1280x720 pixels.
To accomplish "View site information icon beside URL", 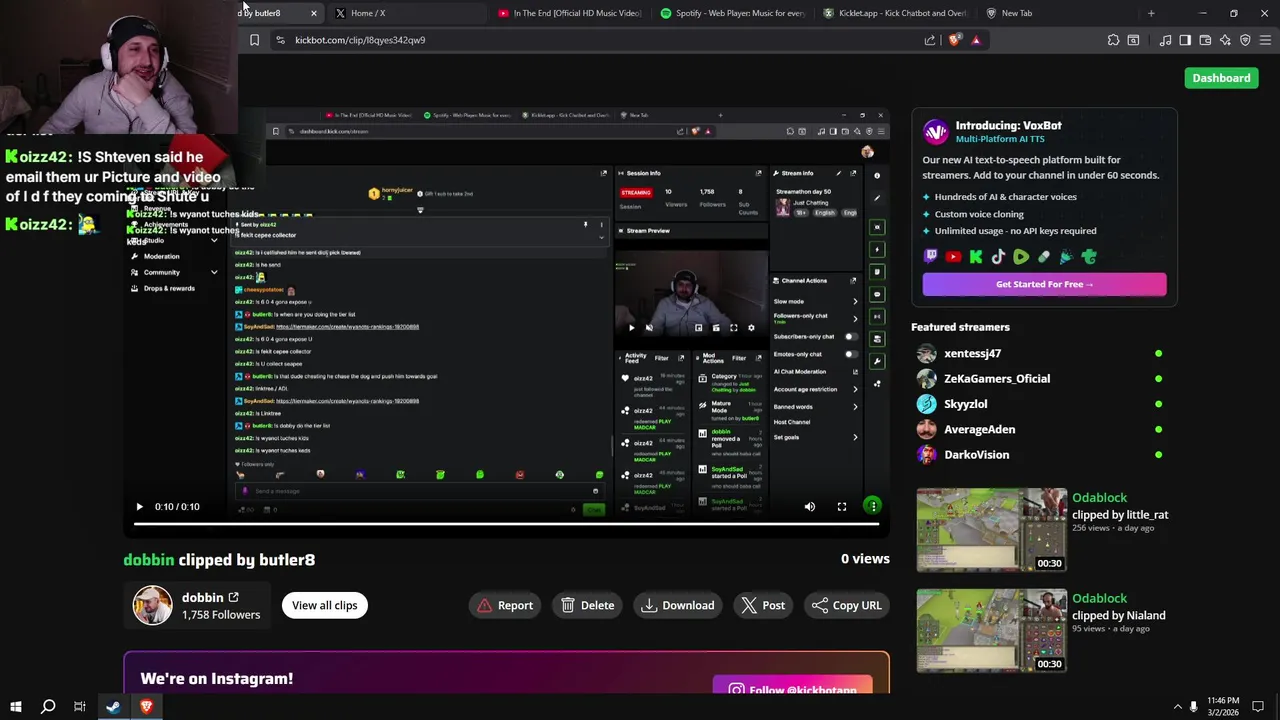I will pyautogui.click(x=280, y=40).
